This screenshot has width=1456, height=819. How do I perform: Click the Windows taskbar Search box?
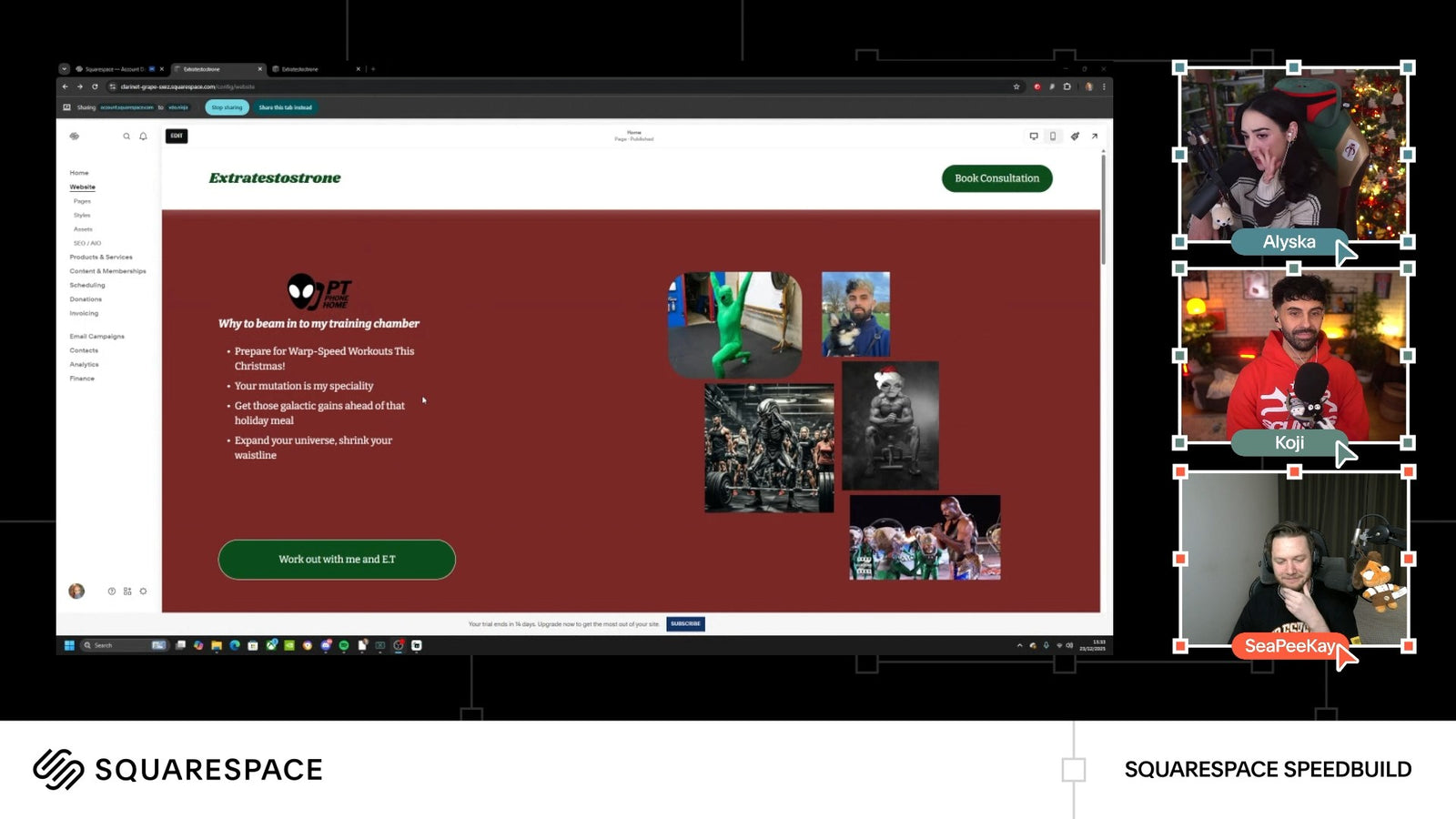click(124, 645)
